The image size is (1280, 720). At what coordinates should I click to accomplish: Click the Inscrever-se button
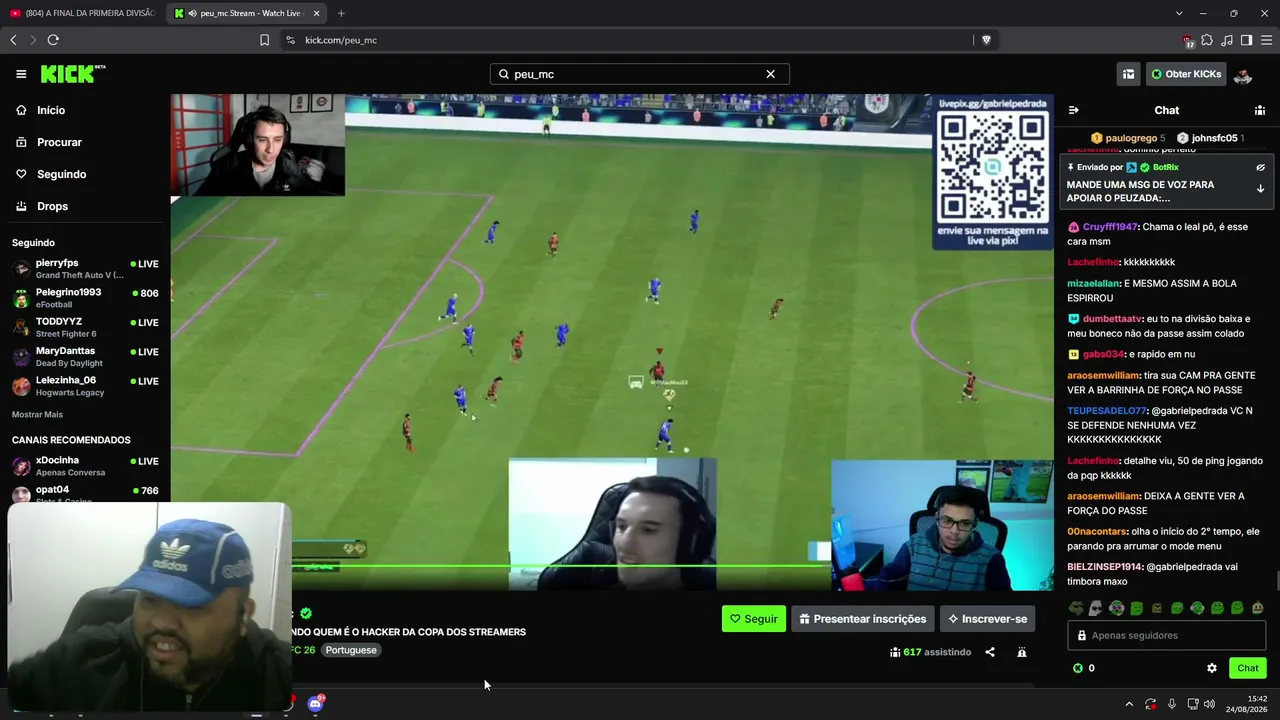coord(988,619)
